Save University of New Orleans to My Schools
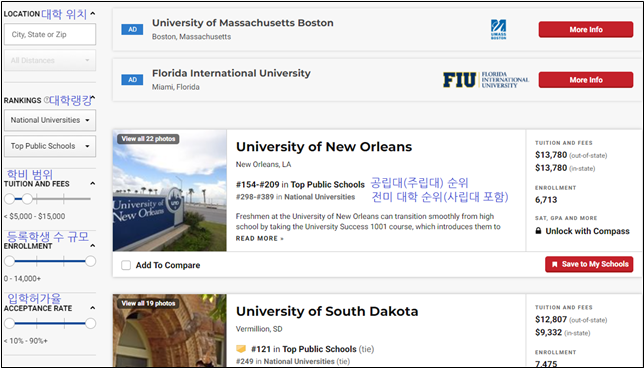 coord(589,264)
